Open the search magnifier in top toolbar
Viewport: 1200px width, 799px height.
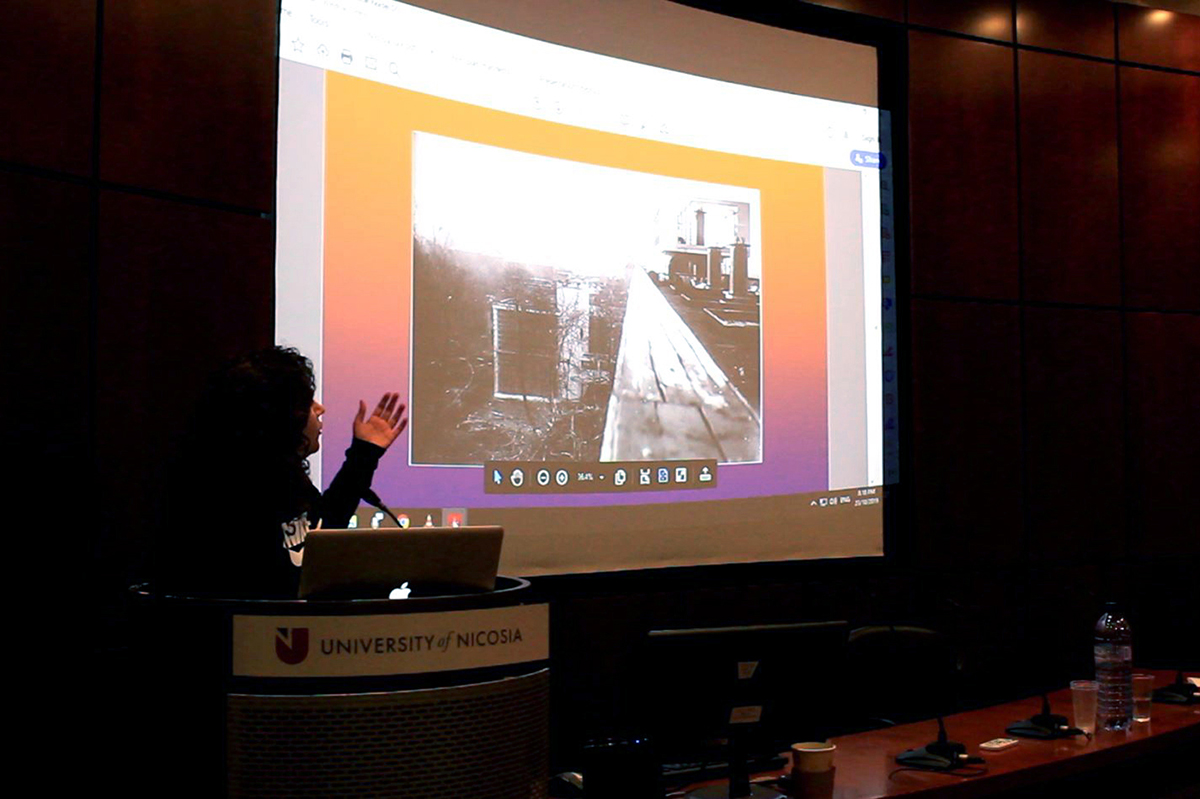[x=393, y=68]
